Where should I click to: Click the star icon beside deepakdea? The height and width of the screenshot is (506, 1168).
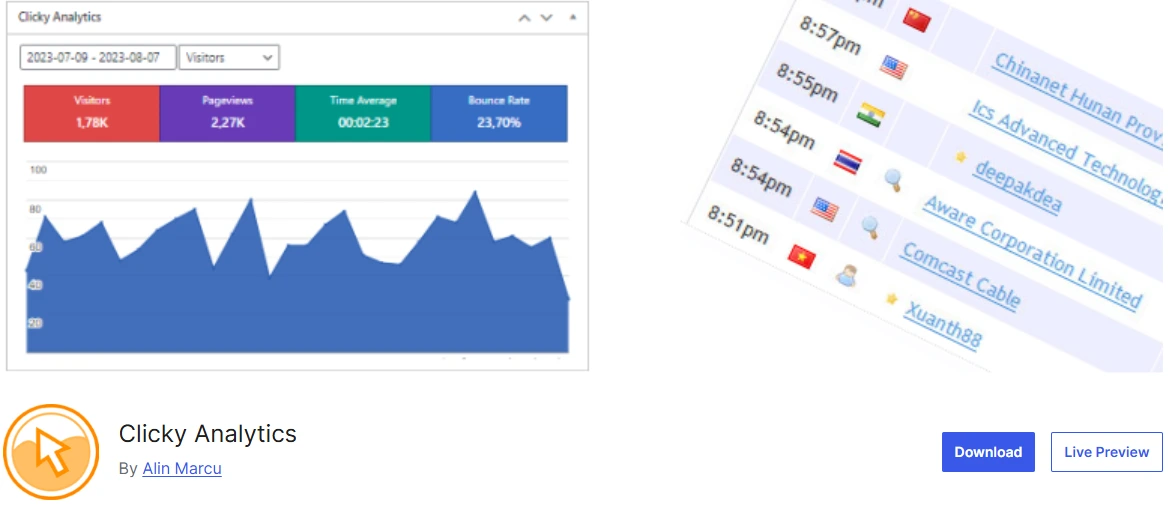[960, 157]
